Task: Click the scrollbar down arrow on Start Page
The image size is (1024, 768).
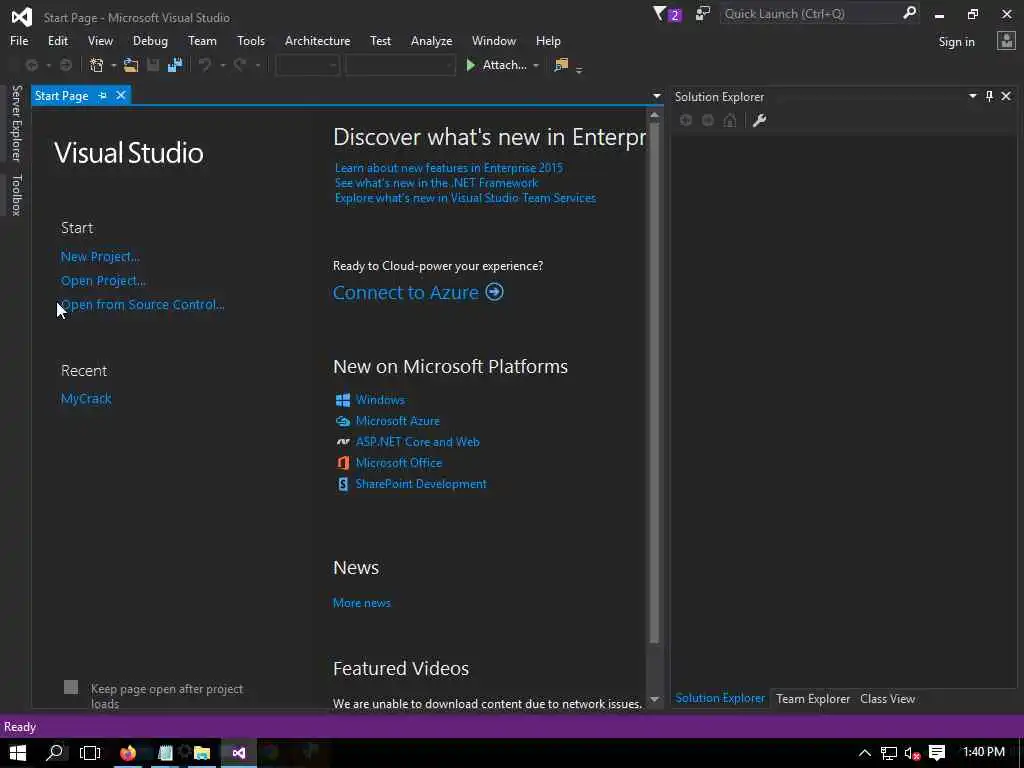Action: pyautogui.click(x=654, y=699)
